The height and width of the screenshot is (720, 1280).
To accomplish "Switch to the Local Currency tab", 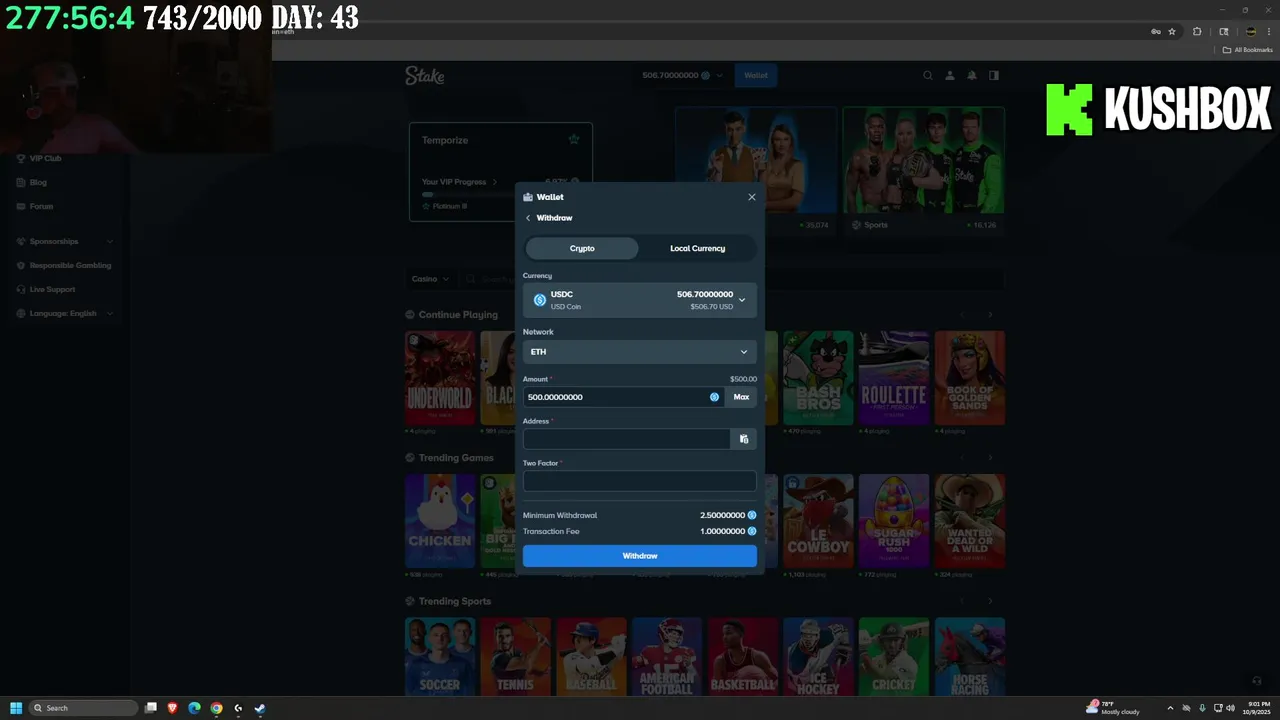I will click(x=697, y=248).
